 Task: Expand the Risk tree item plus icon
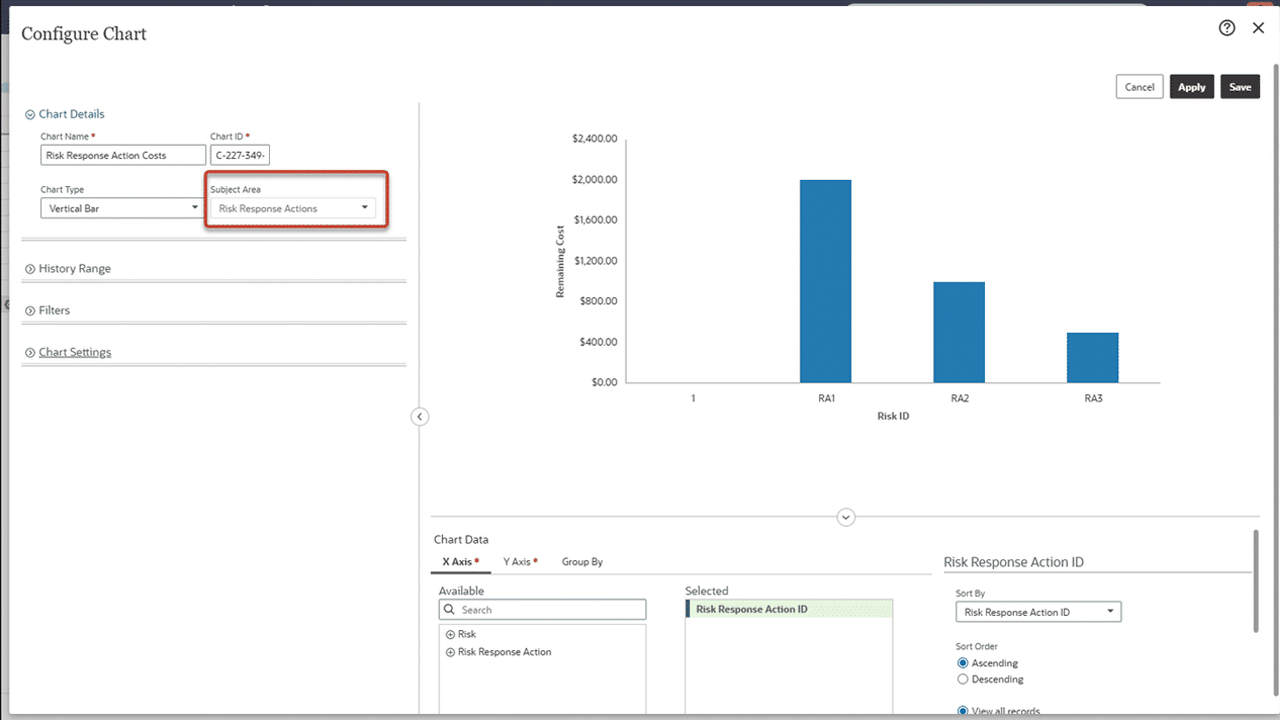point(449,634)
